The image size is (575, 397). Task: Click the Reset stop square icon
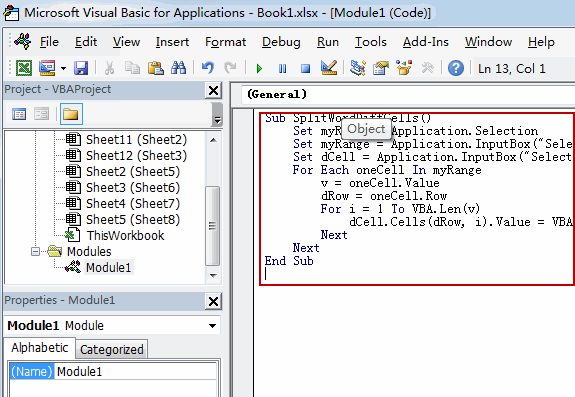pyautogui.click(x=305, y=69)
